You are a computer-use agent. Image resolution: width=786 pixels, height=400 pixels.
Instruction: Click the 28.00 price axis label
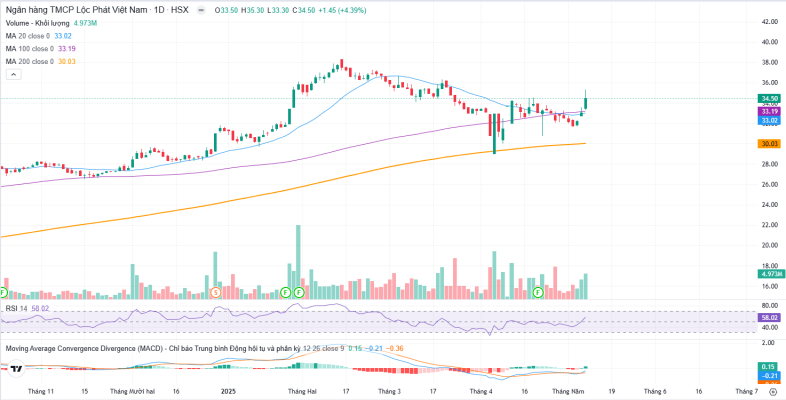click(769, 164)
